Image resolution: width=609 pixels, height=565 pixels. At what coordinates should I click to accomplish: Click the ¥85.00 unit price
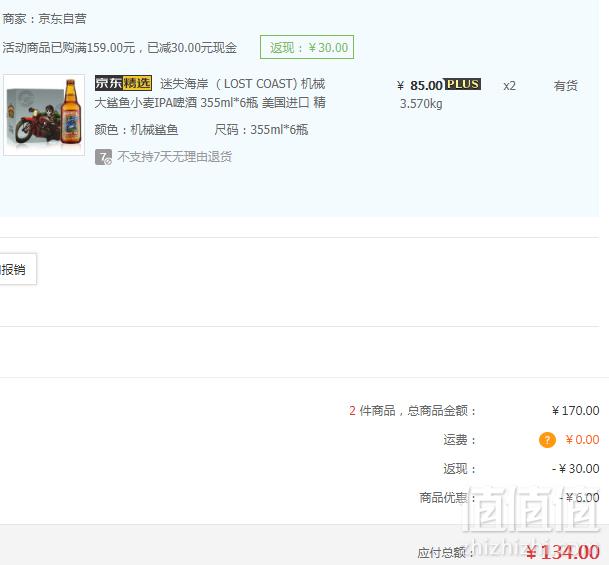point(420,85)
